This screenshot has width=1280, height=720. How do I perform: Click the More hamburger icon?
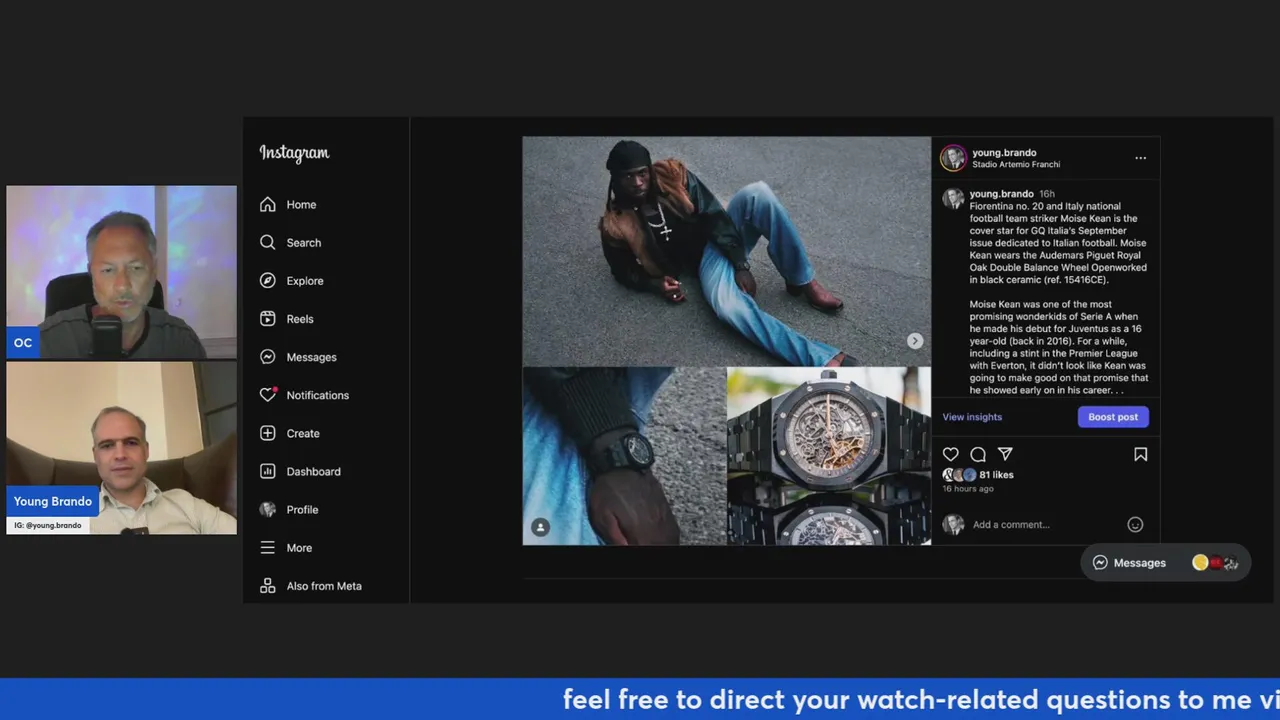coord(267,547)
